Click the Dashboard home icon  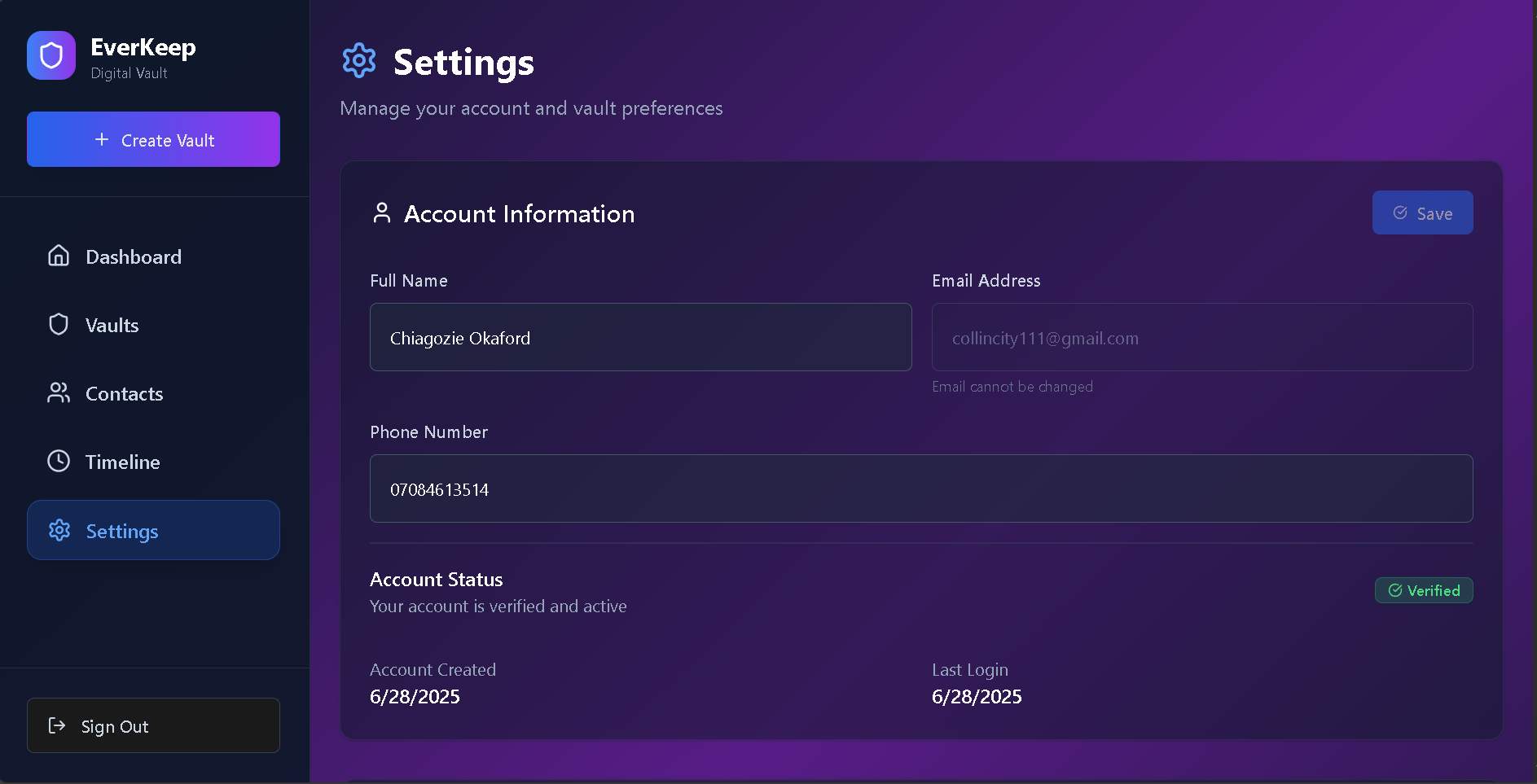(59, 256)
